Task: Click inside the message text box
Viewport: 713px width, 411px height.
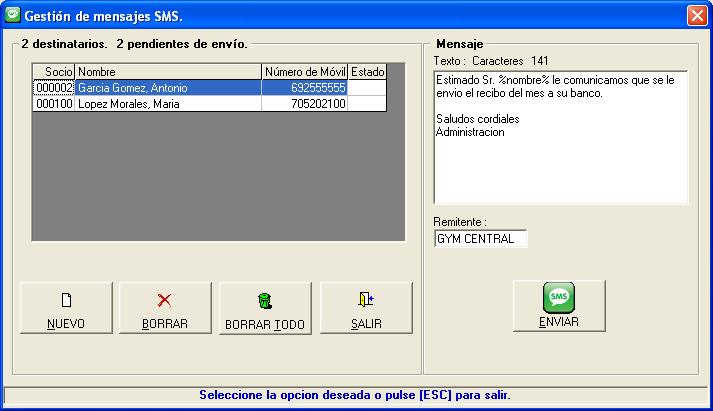Action: [561, 137]
